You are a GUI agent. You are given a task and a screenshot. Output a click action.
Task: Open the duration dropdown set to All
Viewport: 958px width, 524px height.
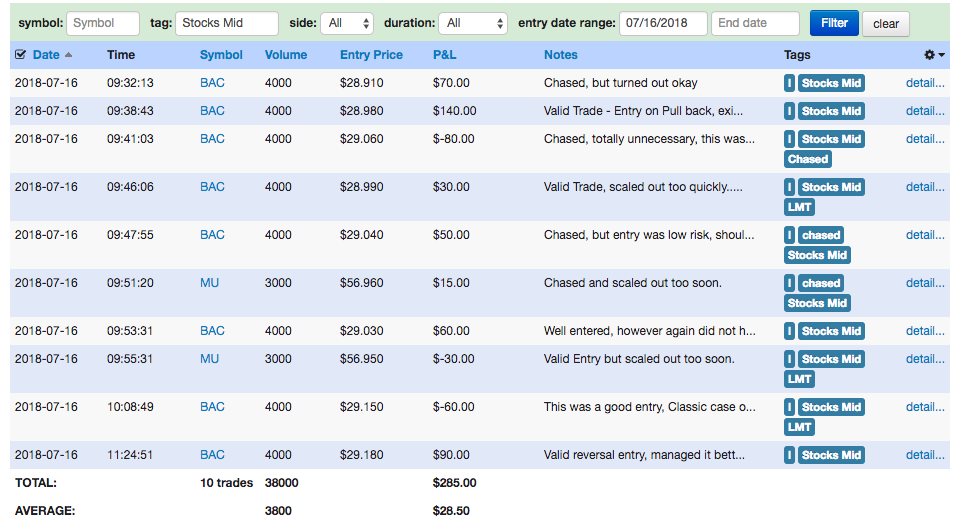pyautogui.click(x=473, y=23)
